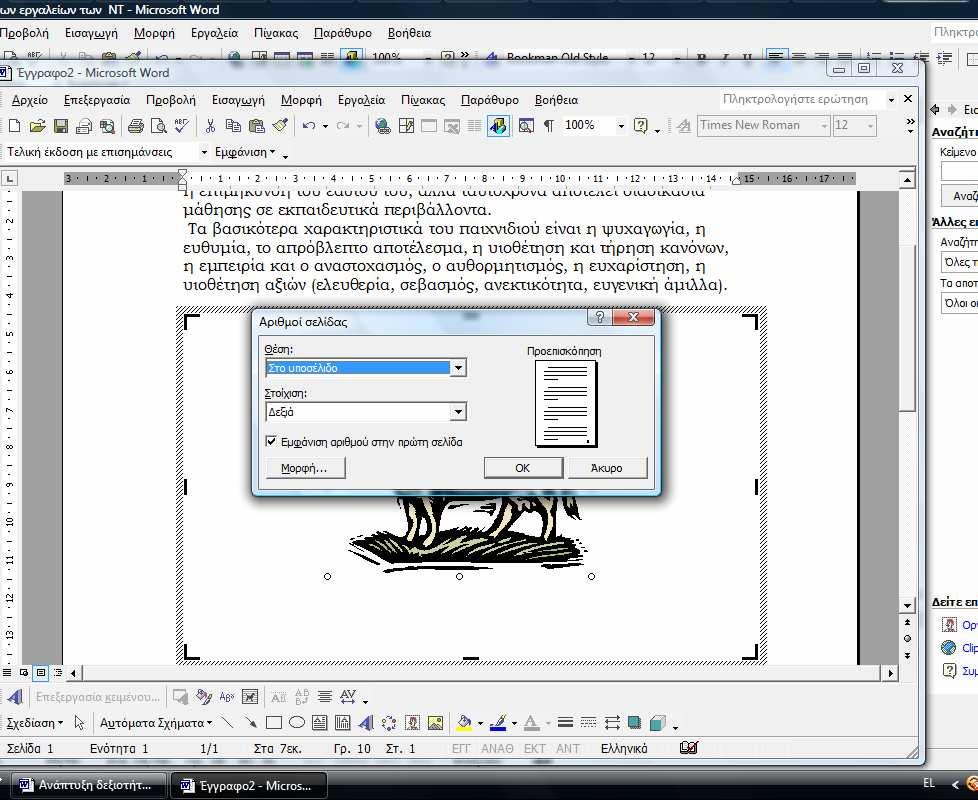Screen dimensions: 978x800
Task: Select the Arrow drawing tool
Action: click(250, 723)
